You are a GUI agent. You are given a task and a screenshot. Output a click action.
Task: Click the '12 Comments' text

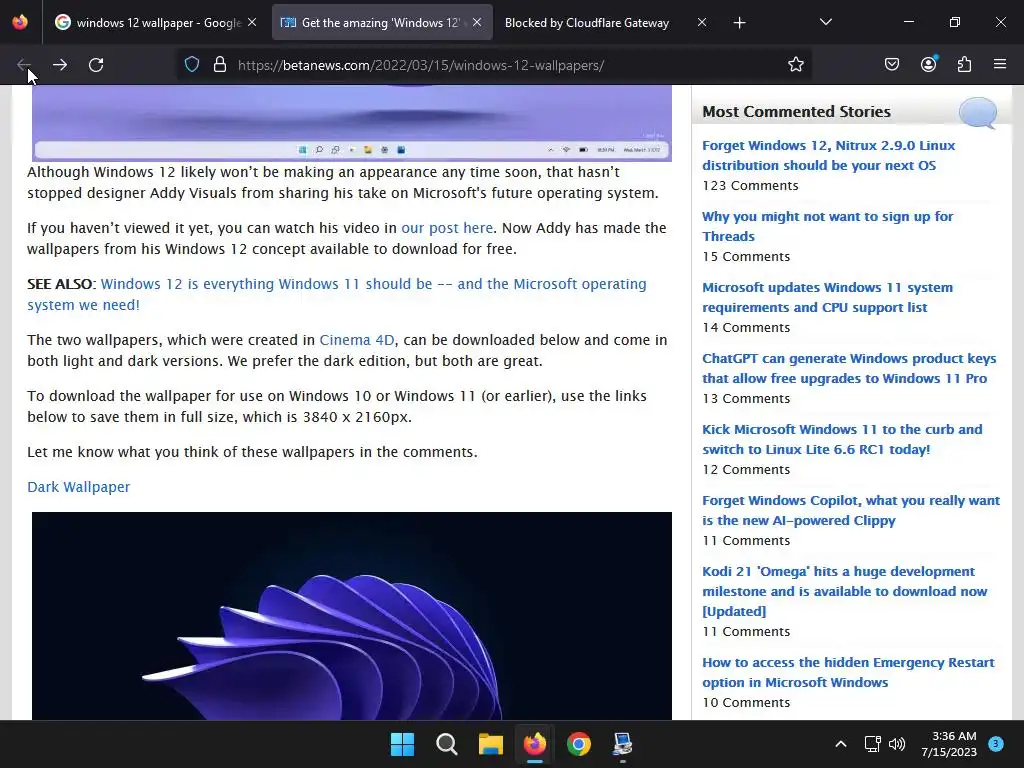tap(746, 470)
